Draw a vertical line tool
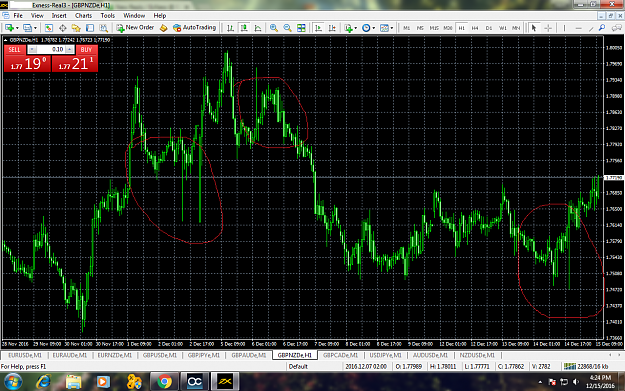625x391 pixels. click(x=564, y=28)
